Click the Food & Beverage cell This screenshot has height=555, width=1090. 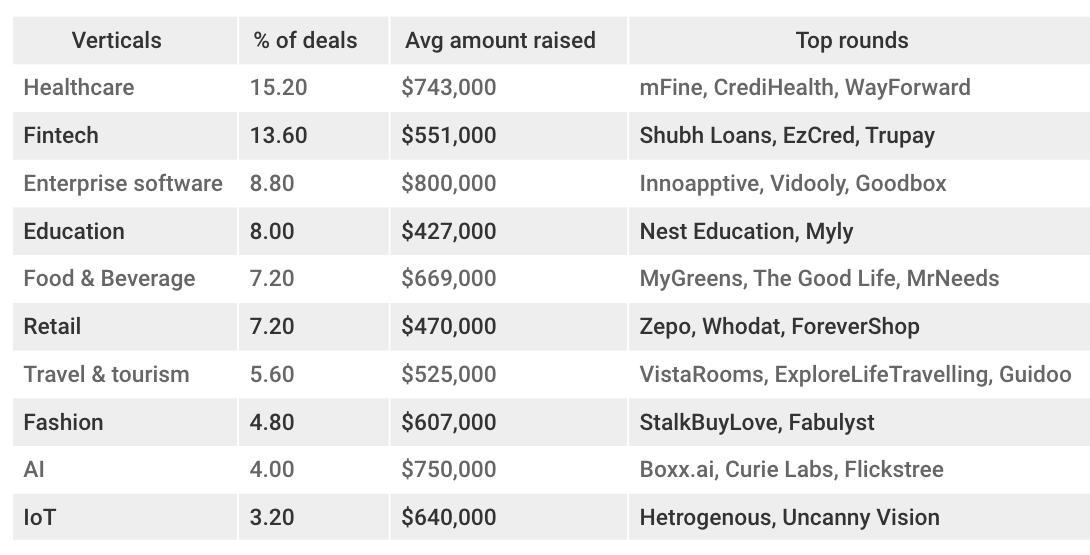click(109, 278)
